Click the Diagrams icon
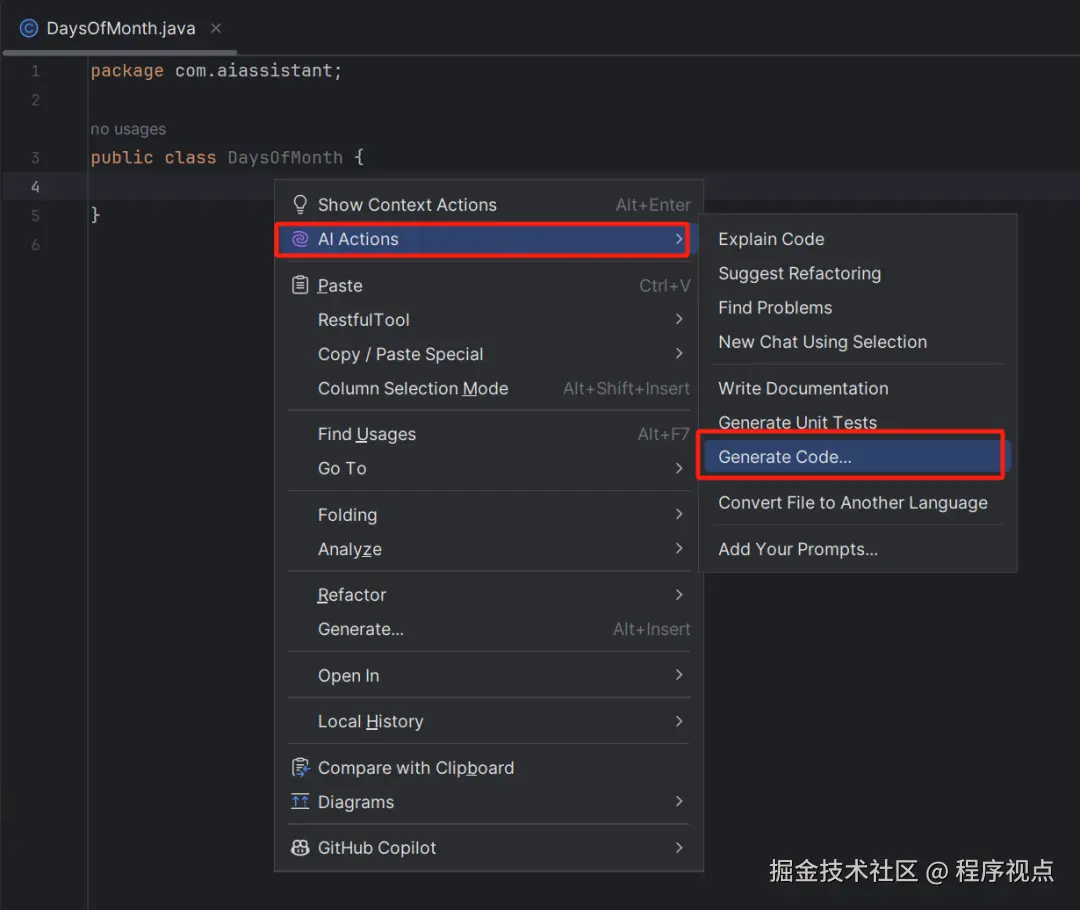The height and width of the screenshot is (910, 1080). (300, 802)
